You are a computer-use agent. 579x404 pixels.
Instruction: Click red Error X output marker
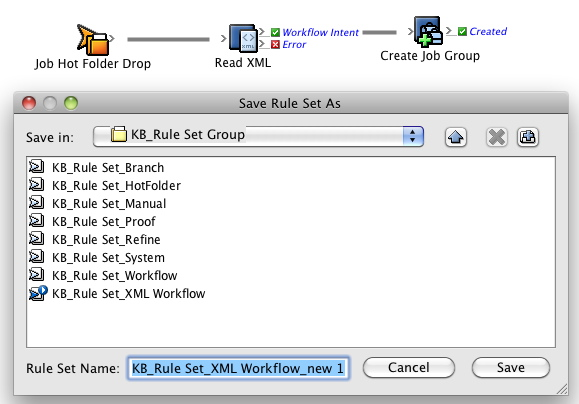point(275,45)
